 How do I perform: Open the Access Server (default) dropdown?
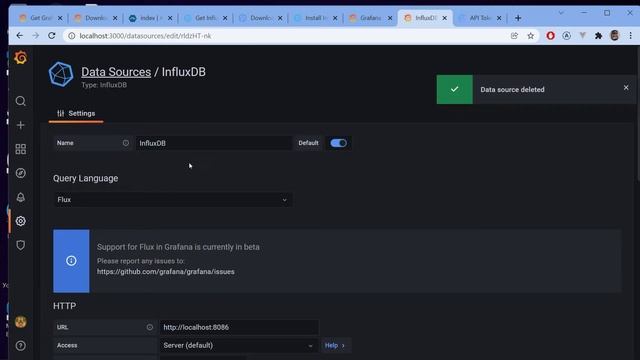(x=239, y=345)
